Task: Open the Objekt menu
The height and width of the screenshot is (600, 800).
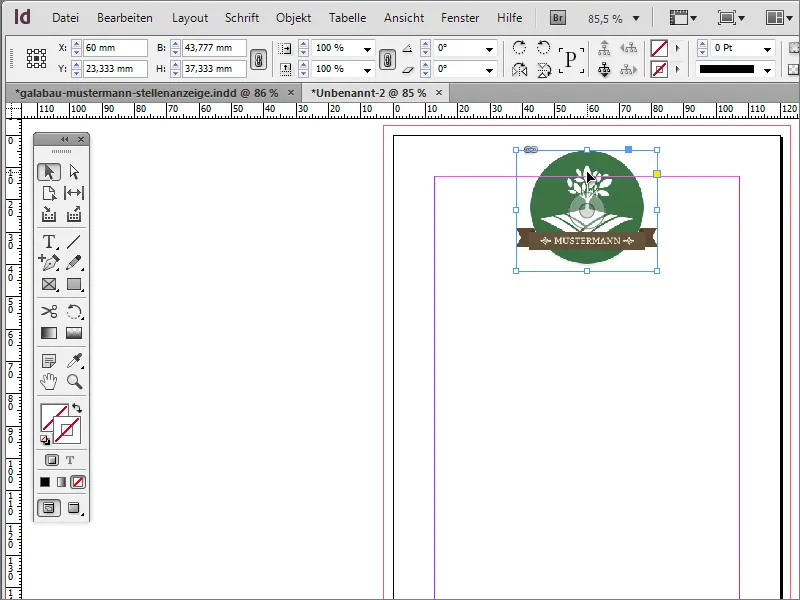Action: click(x=293, y=18)
